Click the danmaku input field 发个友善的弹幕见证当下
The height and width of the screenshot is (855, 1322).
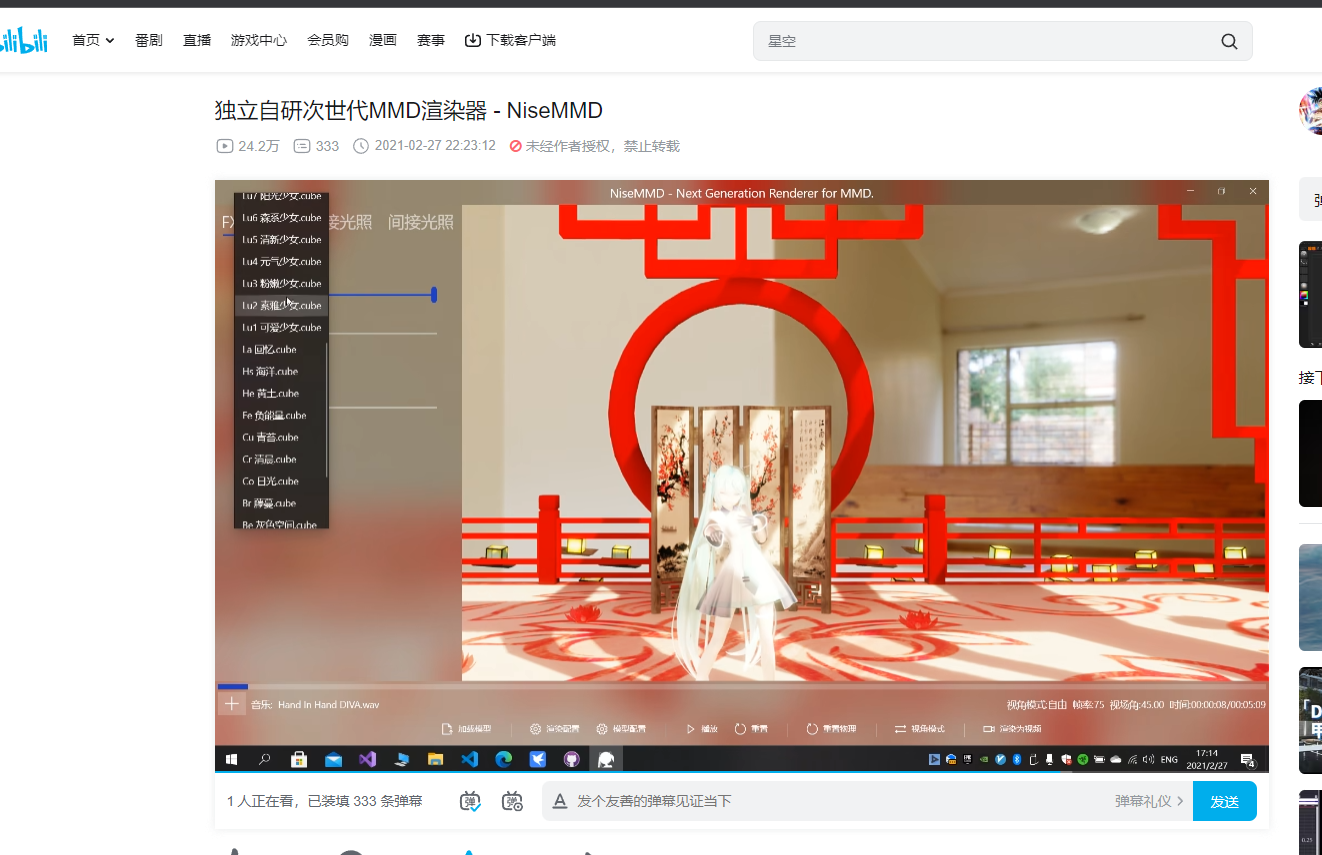coord(700,800)
